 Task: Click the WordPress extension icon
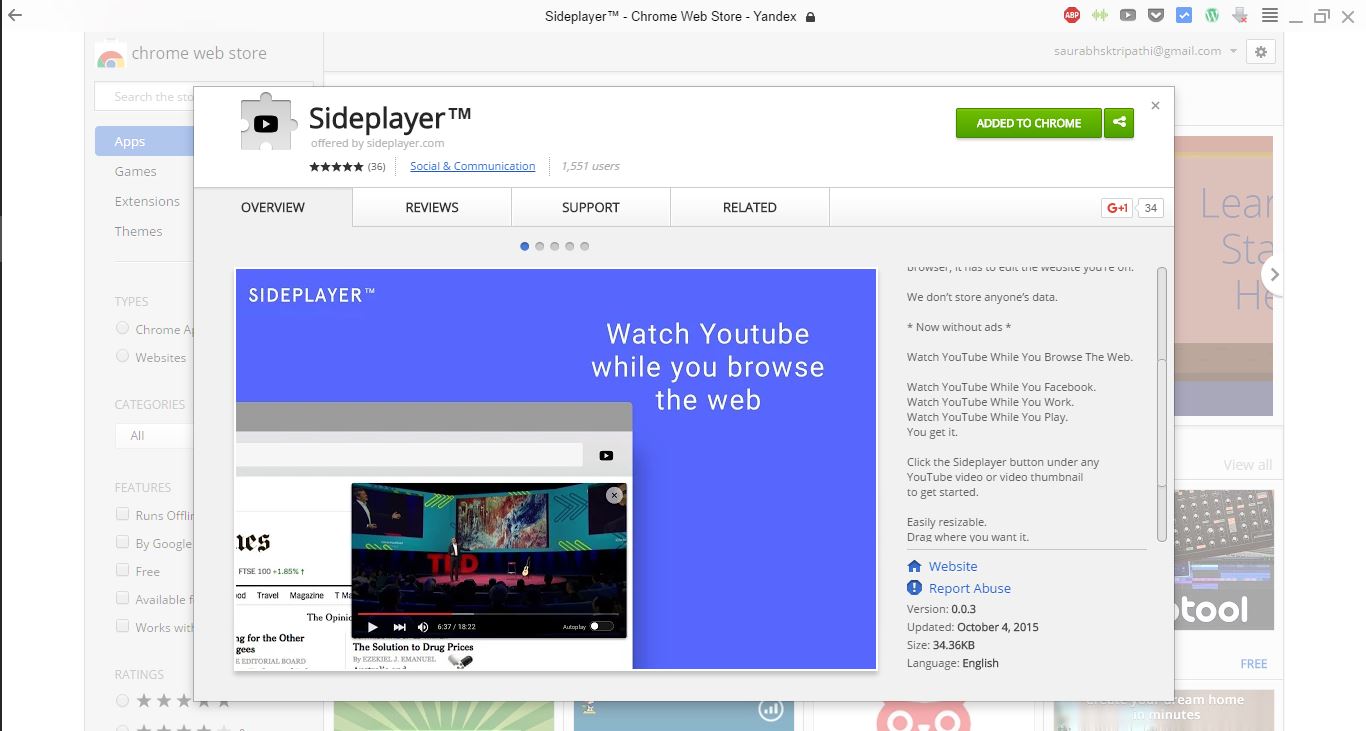pos(1212,15)
